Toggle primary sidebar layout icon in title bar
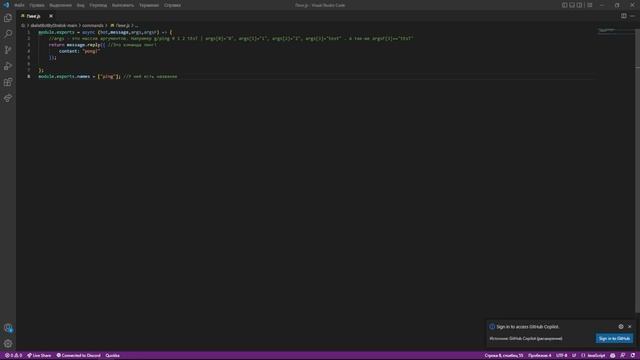Image resolution: width=640 pixels, height=360 pixels. (x=564, y=5)
